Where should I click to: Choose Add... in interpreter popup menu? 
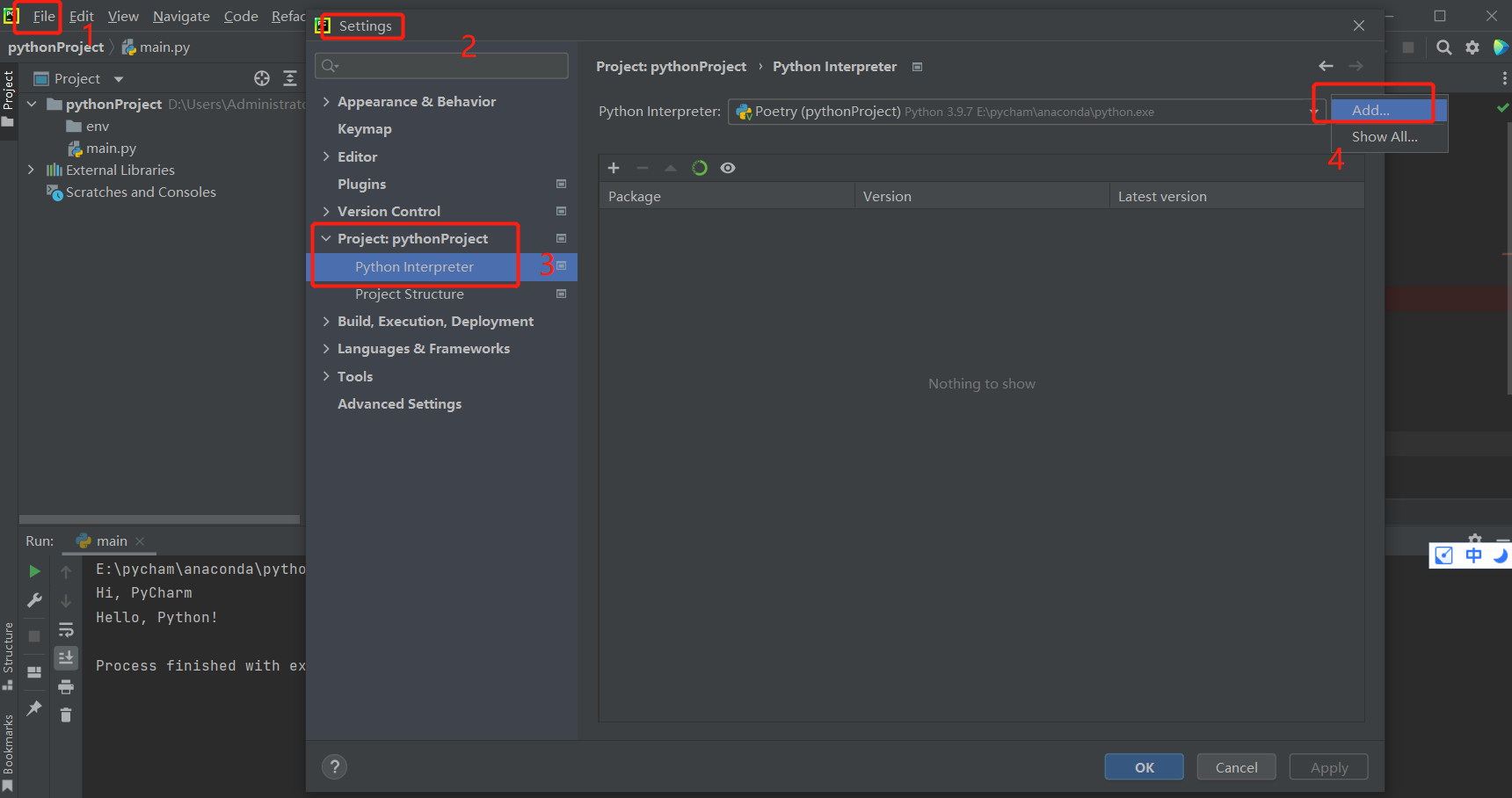coord(1389,110)
